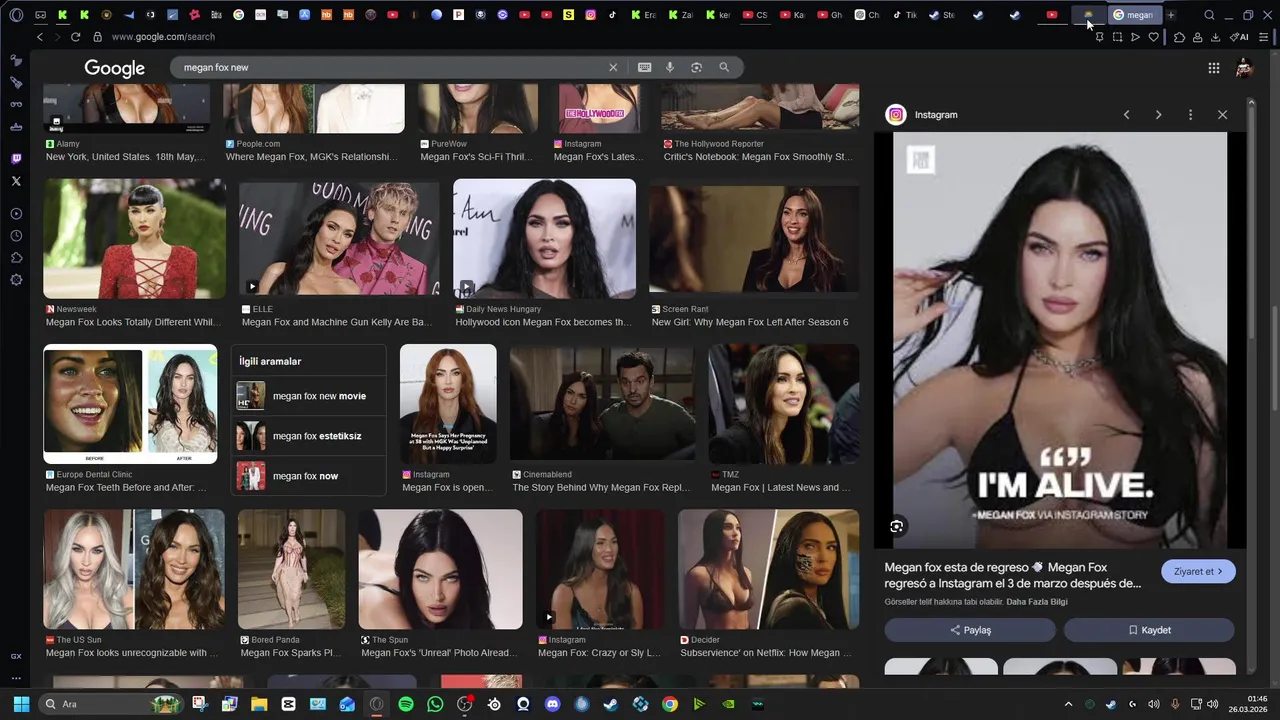Viewport: 1280px width, 720px height.
Task: Open the Bored Panda result thumbnail
Action: pos(291,569)
